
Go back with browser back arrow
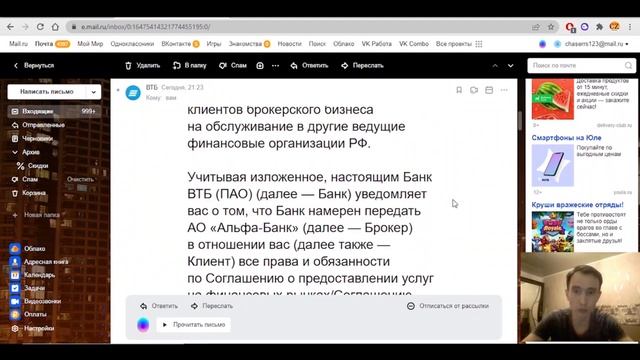click(10, 27)
